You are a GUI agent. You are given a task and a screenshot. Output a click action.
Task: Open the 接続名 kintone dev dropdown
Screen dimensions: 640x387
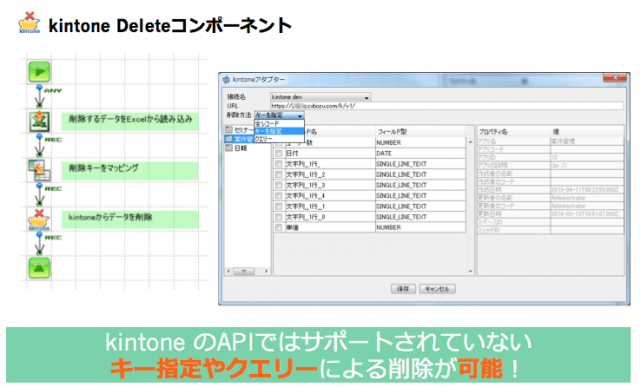pos(320,97)
